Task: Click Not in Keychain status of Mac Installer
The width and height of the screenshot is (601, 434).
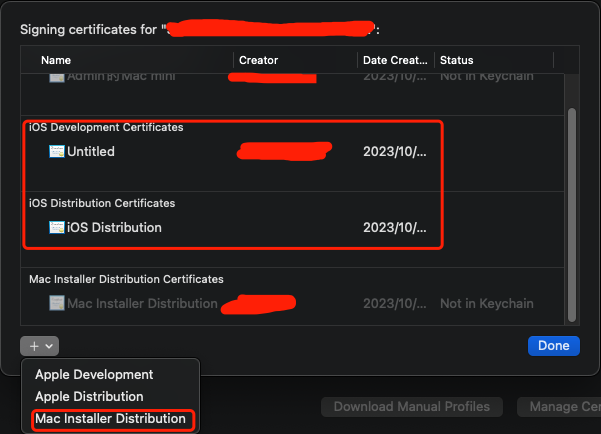Action: tap(487, 304)
